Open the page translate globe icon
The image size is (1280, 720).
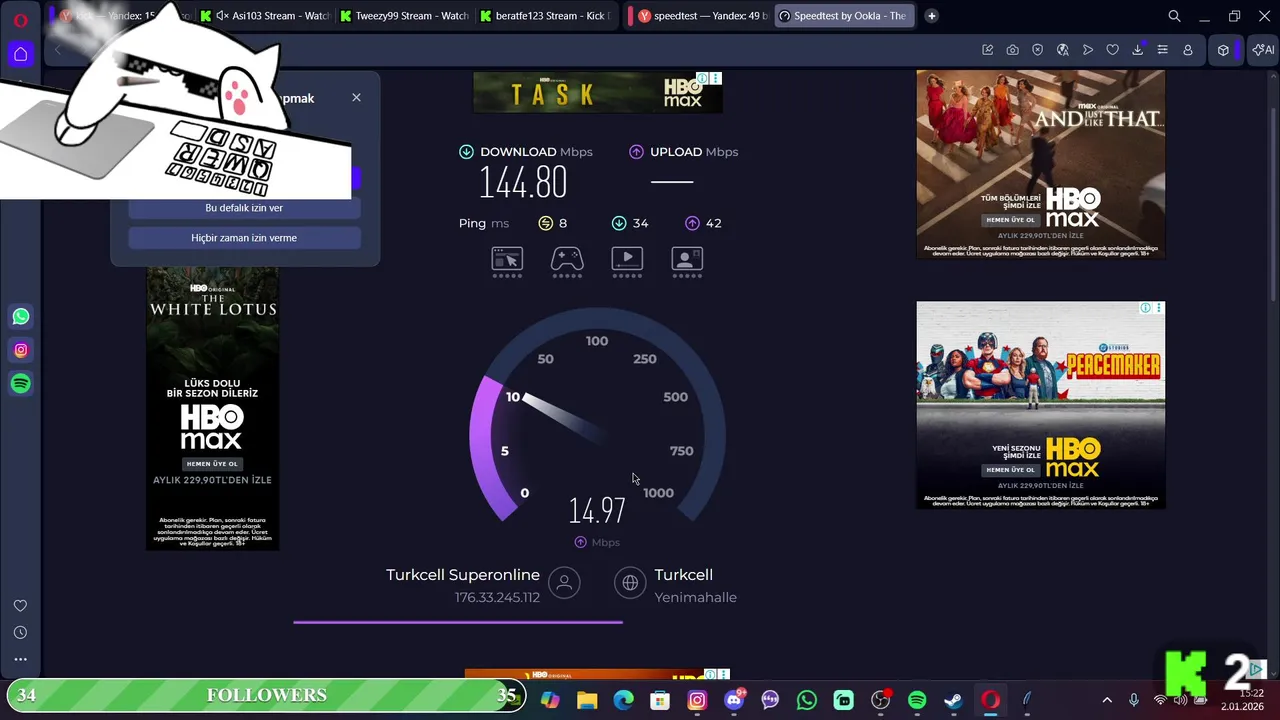(x=1063, y=50)
